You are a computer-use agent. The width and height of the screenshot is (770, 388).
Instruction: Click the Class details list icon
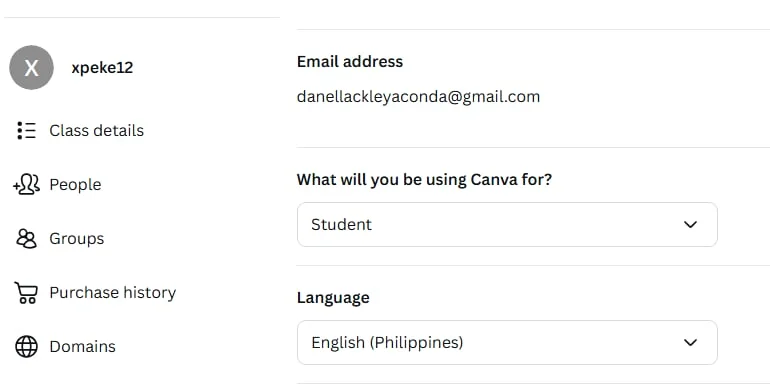27,131
